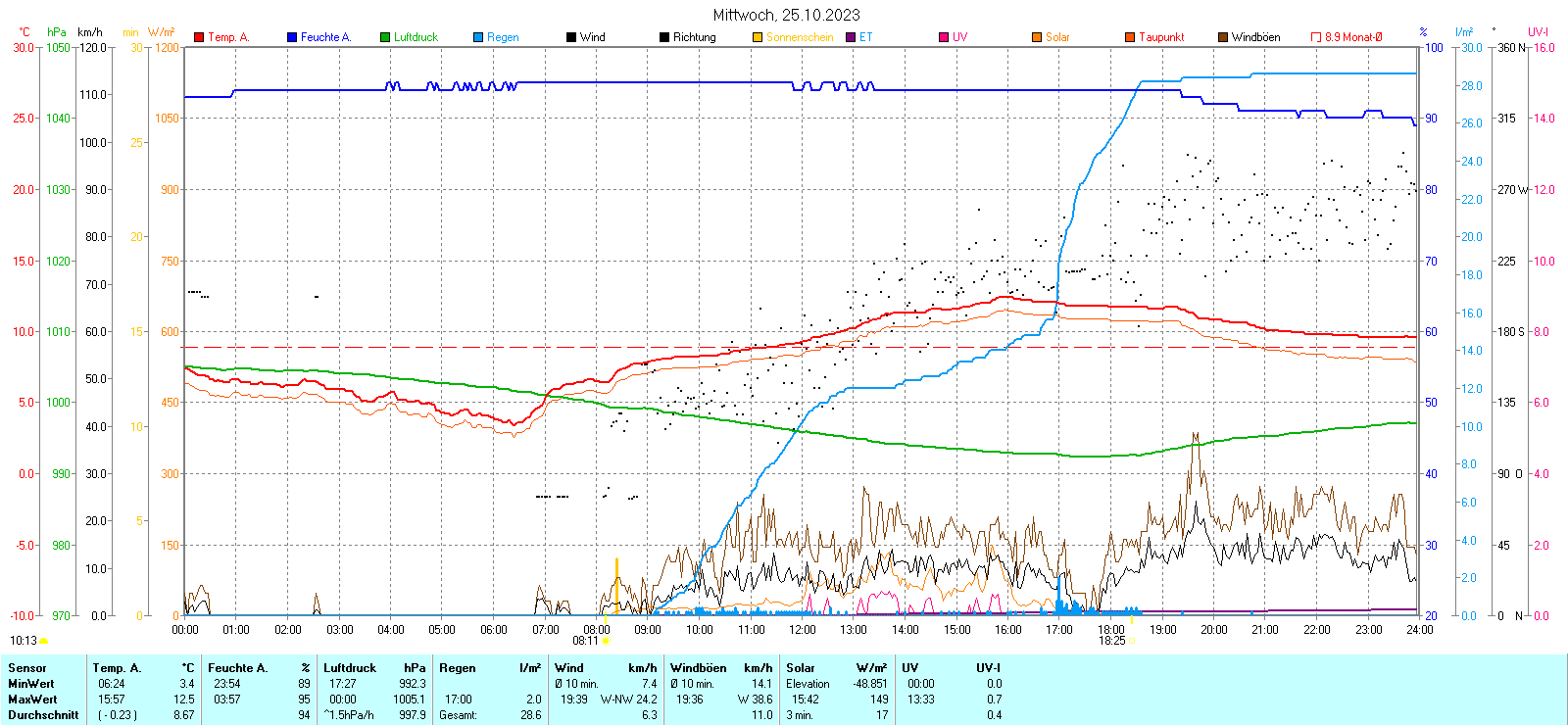Click the Richtung legend label

(x=694, y=37)
